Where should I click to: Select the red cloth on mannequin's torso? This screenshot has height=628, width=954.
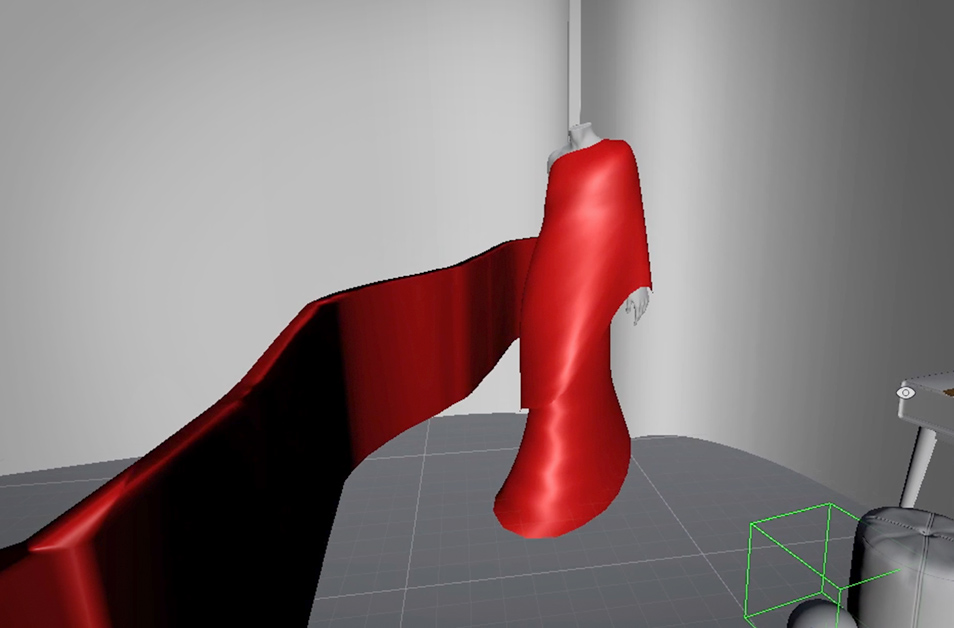click(x=590, y=220)
